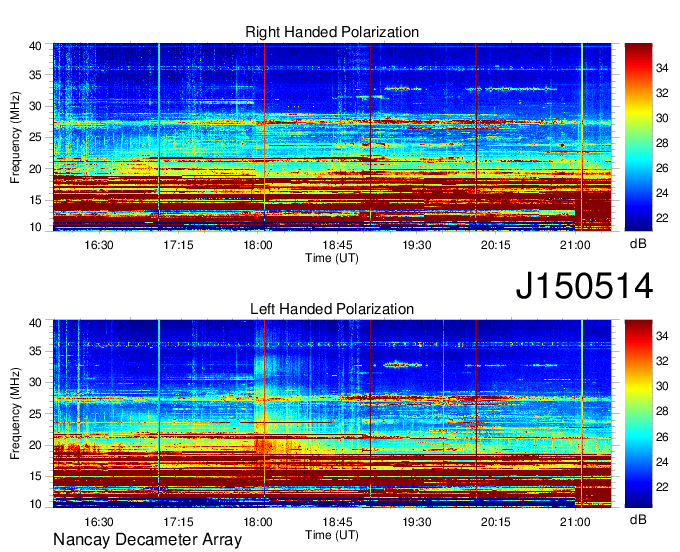The image size is (680, 552).
Task: Click the right-handed spectrogram plot area
Action: 332,137
